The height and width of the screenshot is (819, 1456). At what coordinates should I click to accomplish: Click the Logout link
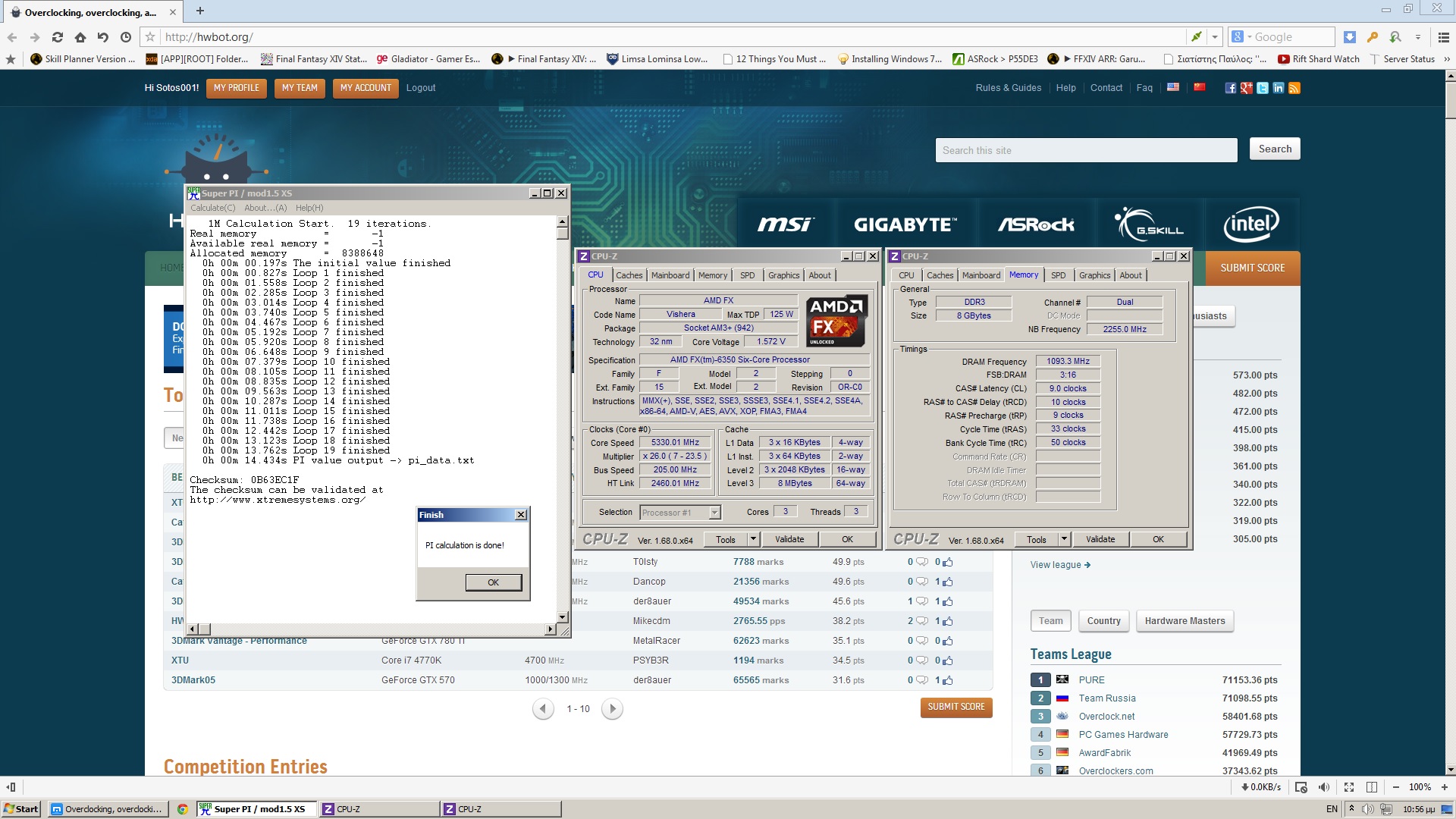point(421,88)
